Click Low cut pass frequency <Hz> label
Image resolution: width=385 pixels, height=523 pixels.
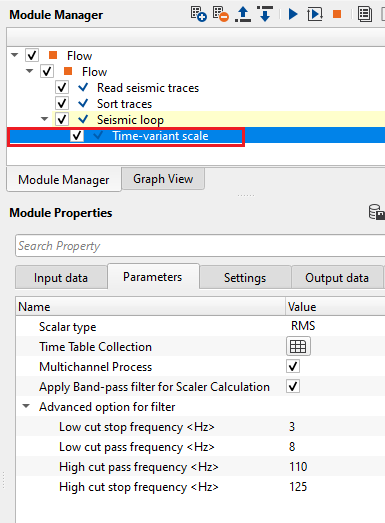point(137,447)
